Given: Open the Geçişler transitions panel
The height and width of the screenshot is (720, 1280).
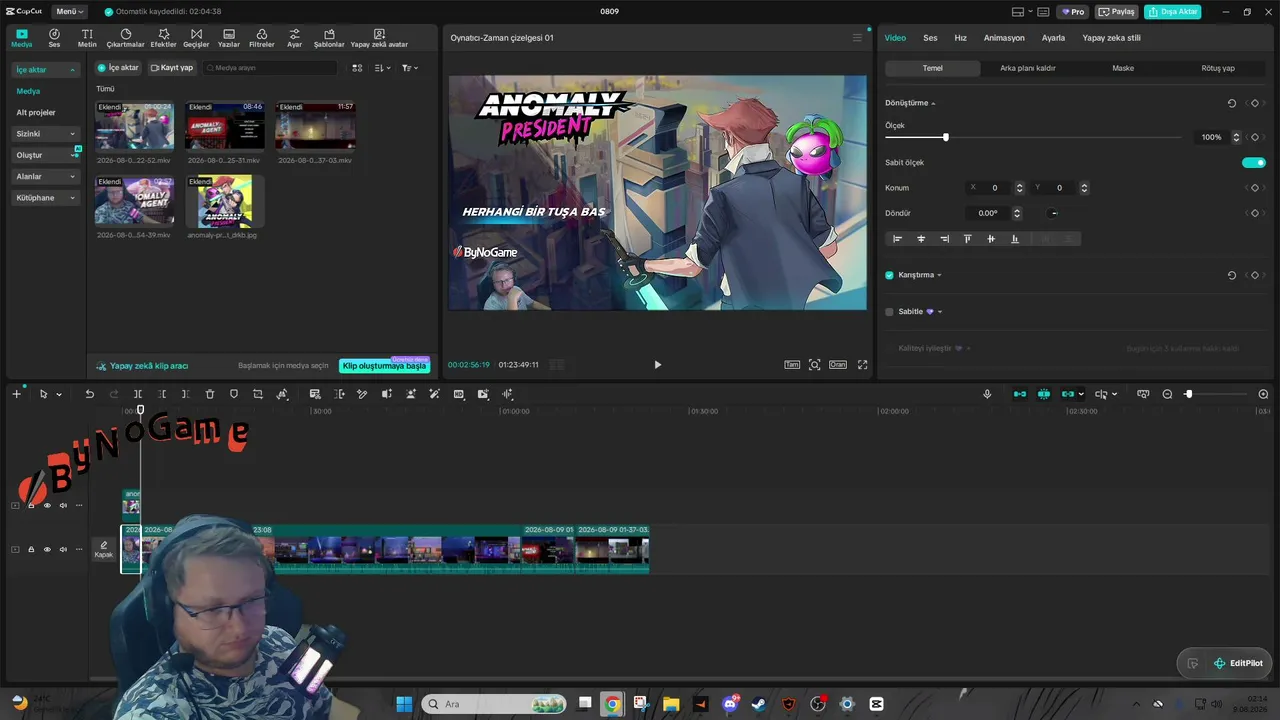Looking at the screenshot, I should (x=196, y=38).
